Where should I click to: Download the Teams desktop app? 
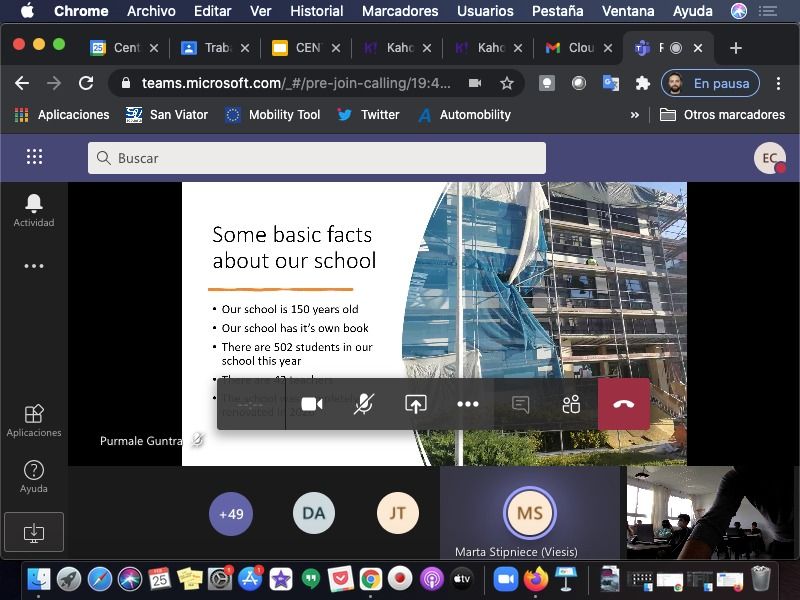coord(34,532)
